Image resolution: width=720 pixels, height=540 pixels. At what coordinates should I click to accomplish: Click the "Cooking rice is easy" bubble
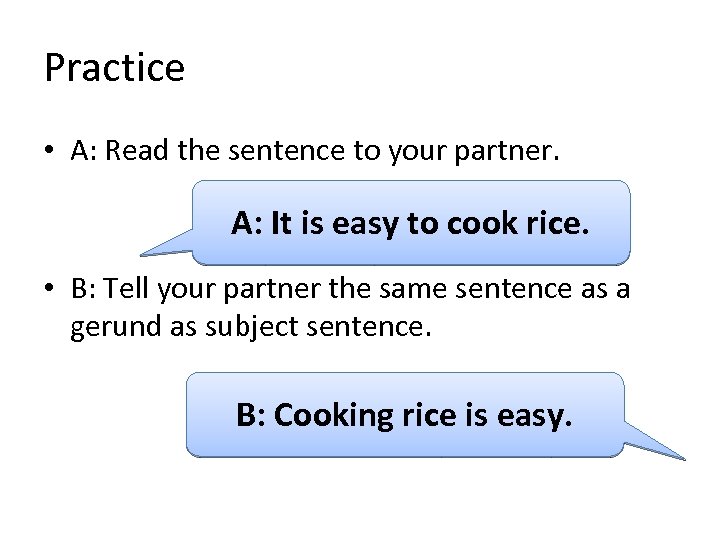click(405, 414)
